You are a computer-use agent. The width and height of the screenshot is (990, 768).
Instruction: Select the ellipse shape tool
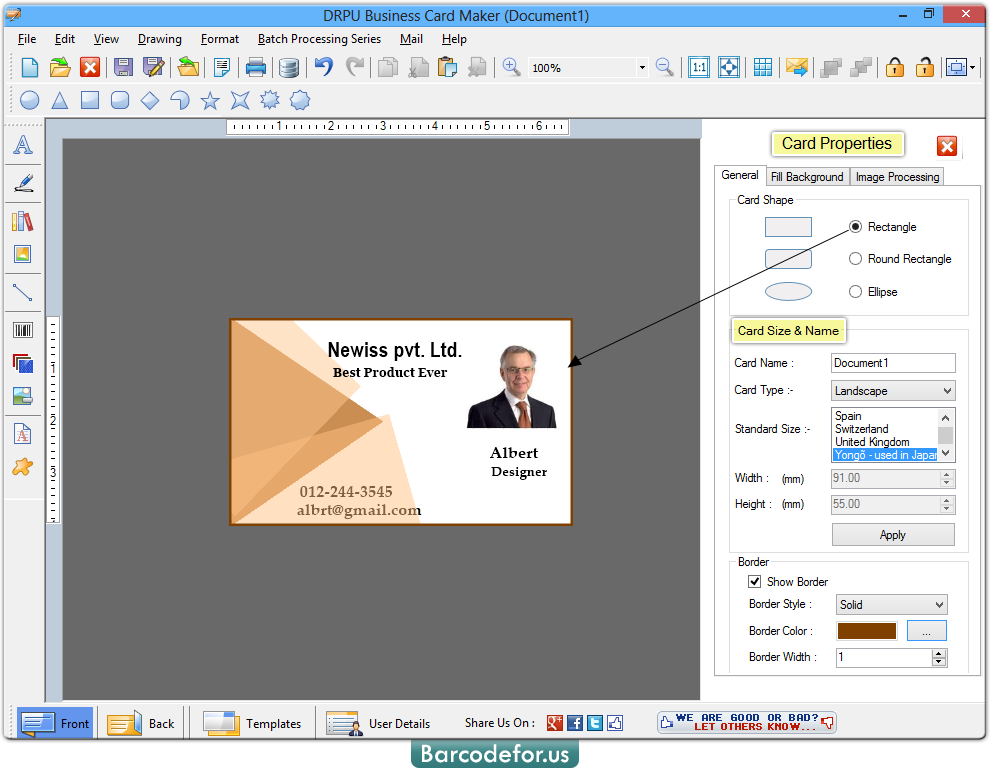click(x=30, y=100)
